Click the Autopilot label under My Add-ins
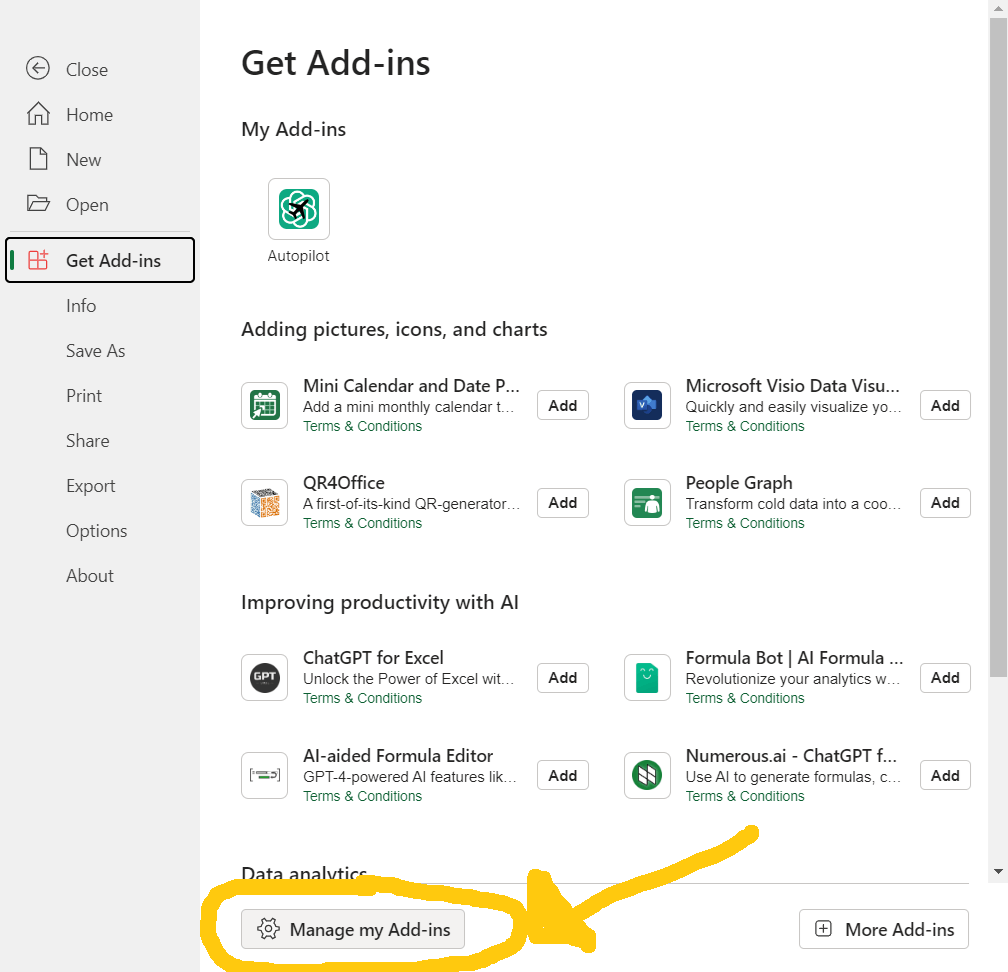 (x=298, y=256)
